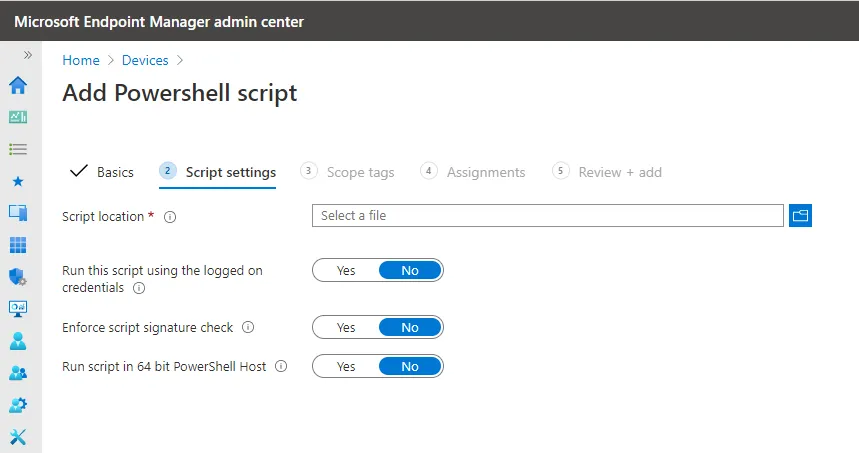Expand the left navigation sidebar

point(27,55)
